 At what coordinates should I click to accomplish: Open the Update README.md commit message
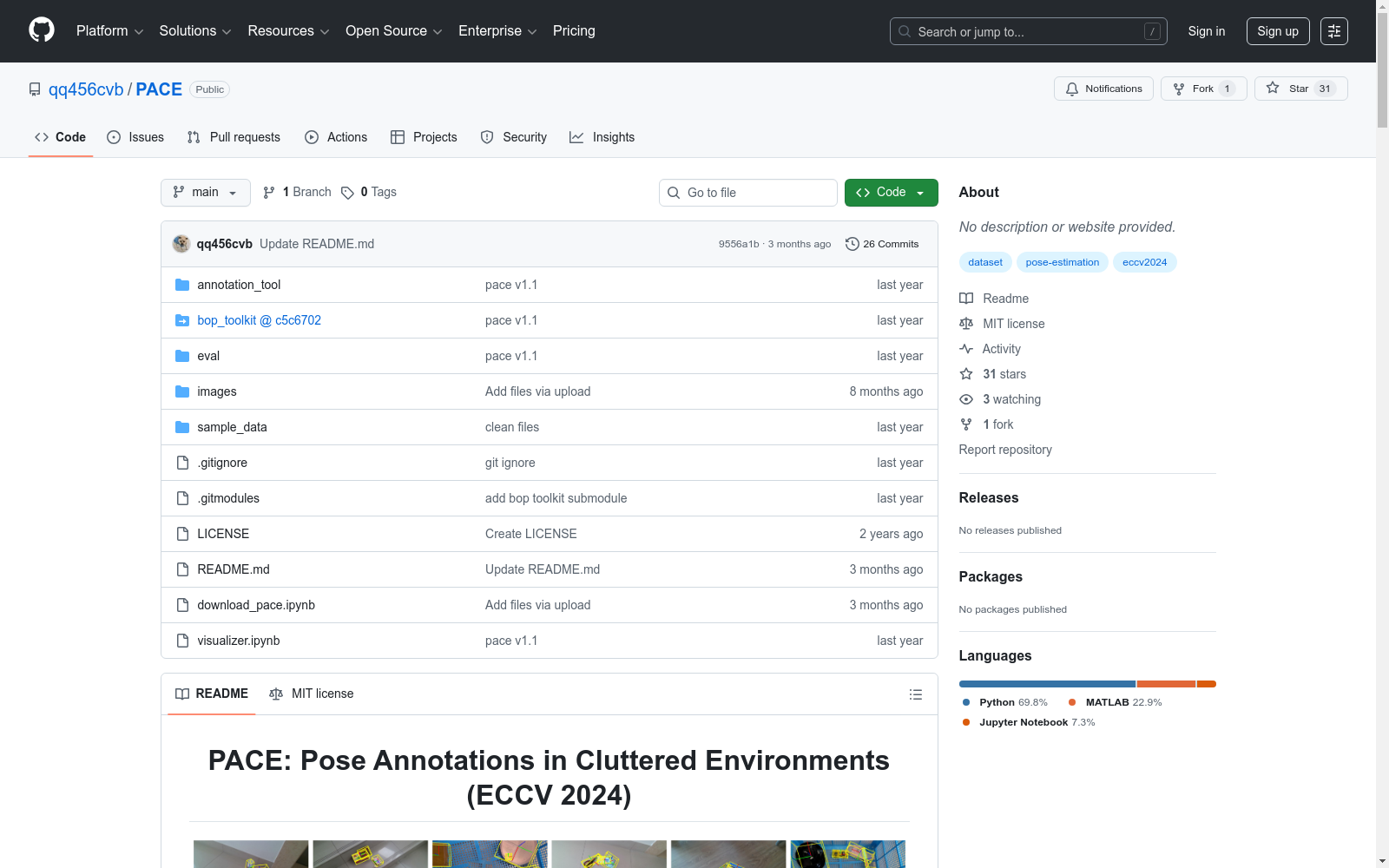click(x=317, y=244)
